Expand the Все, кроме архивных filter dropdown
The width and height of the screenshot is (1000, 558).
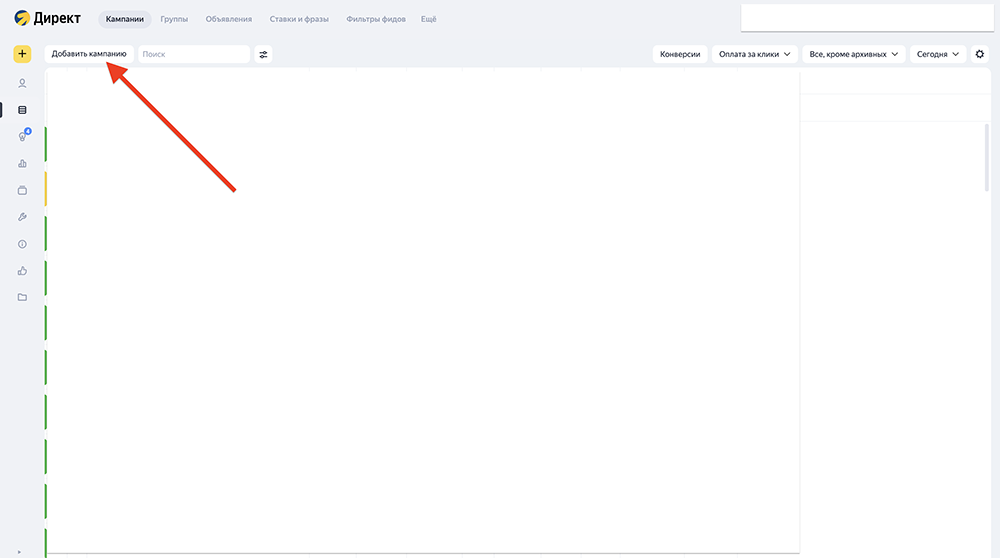click(x=854, y=54)
